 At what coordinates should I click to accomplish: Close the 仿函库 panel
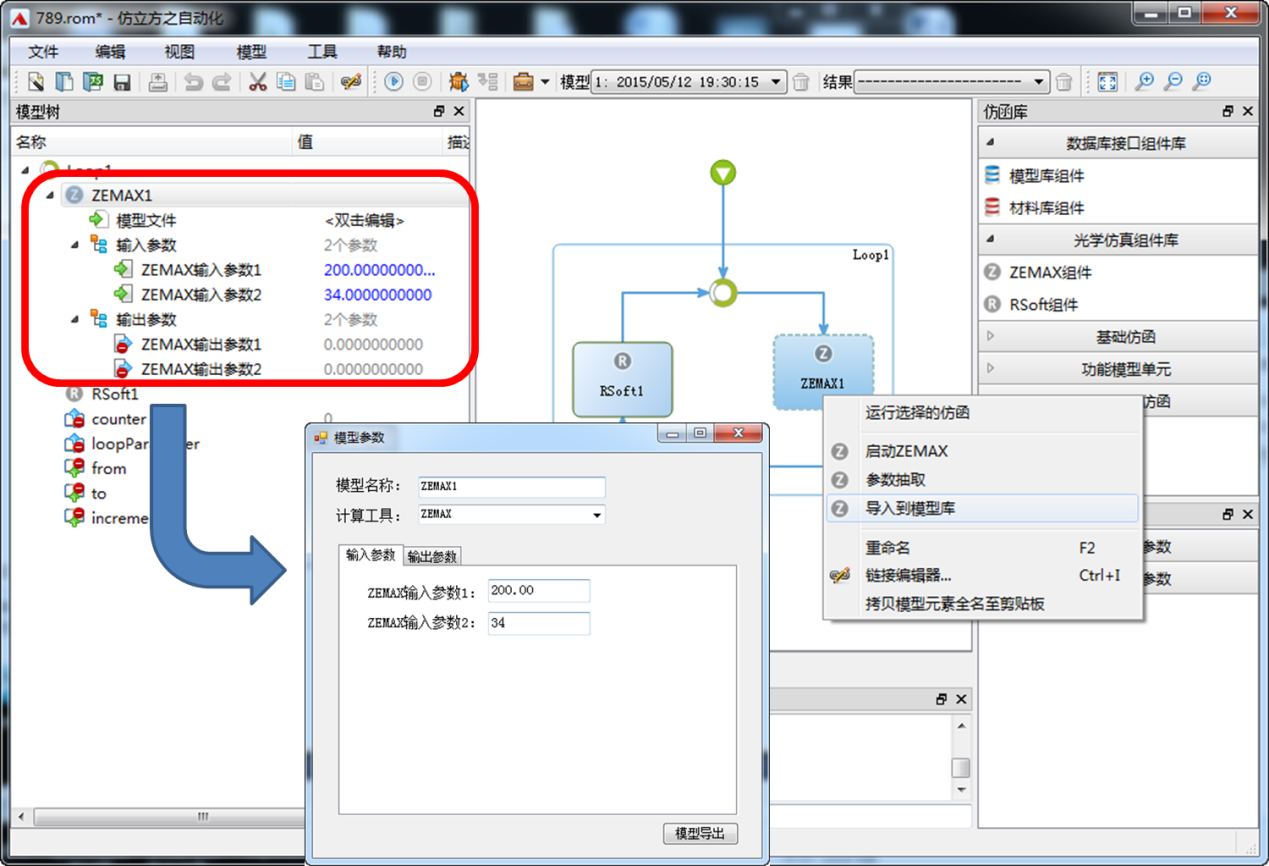pos(1247,112)
